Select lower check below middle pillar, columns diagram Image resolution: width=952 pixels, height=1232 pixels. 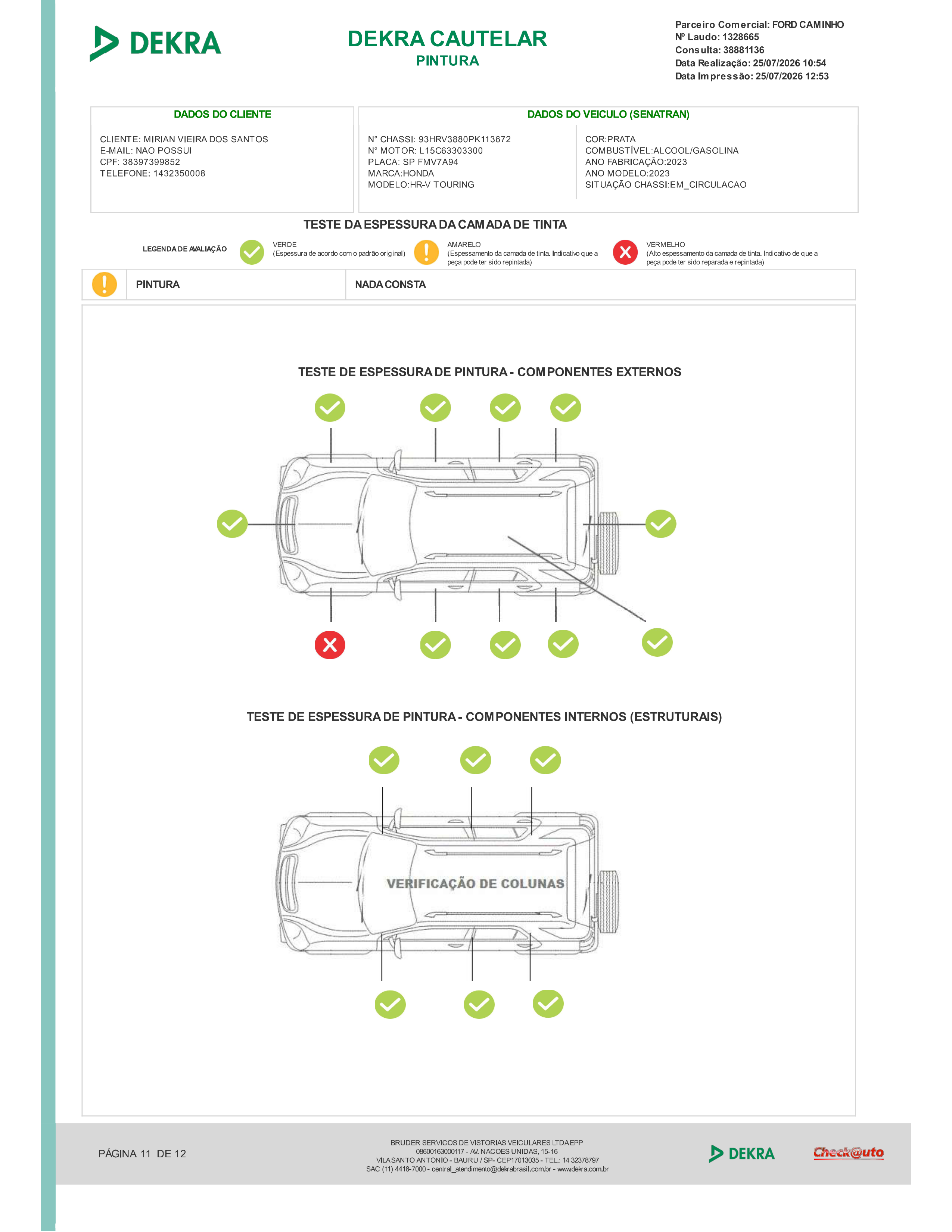coord(479,1005)
